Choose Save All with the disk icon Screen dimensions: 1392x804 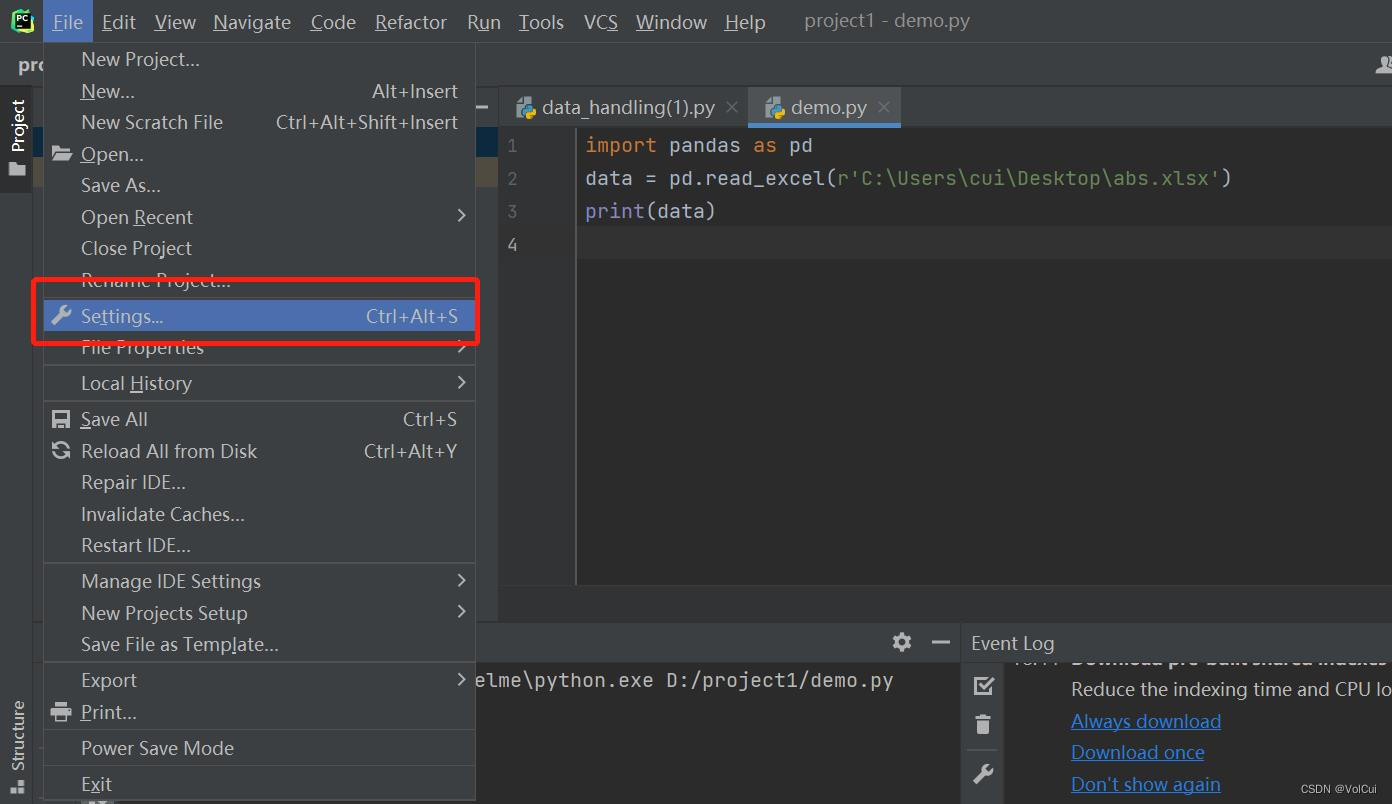click(x=259, y=419)
